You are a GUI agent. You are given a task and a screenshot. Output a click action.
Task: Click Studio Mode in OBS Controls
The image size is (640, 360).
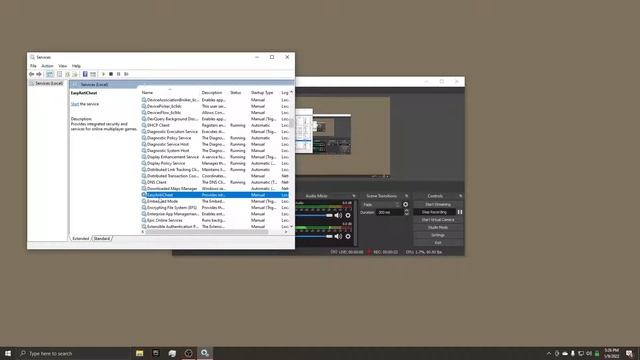[438, 227]
